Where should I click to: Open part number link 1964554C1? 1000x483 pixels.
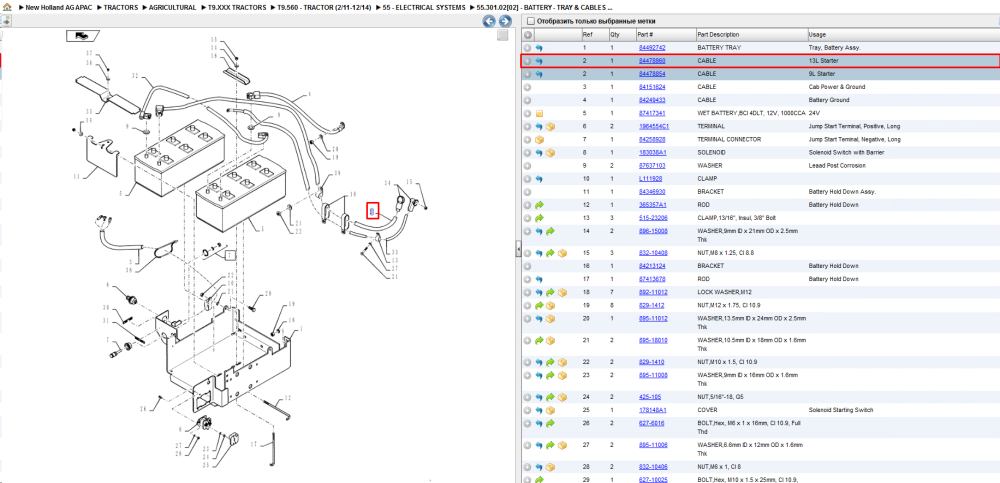(654, 126)
